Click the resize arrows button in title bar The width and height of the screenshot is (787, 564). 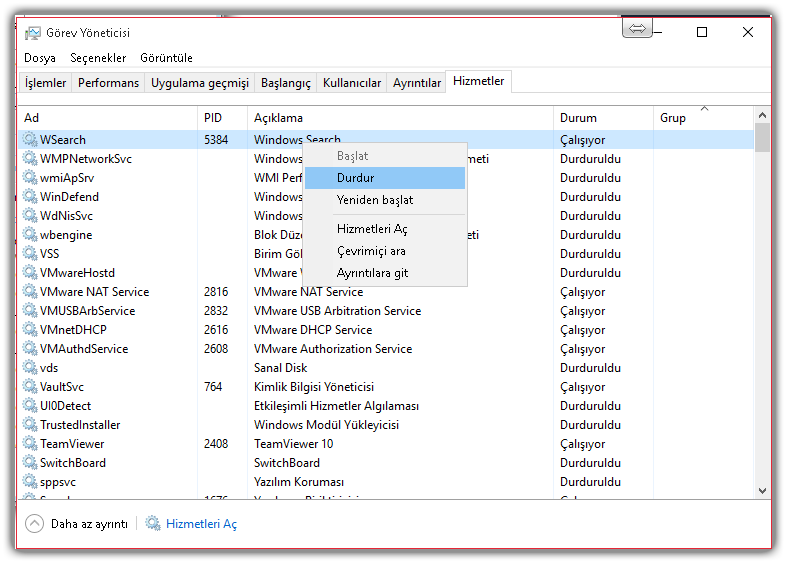(637, 28)
